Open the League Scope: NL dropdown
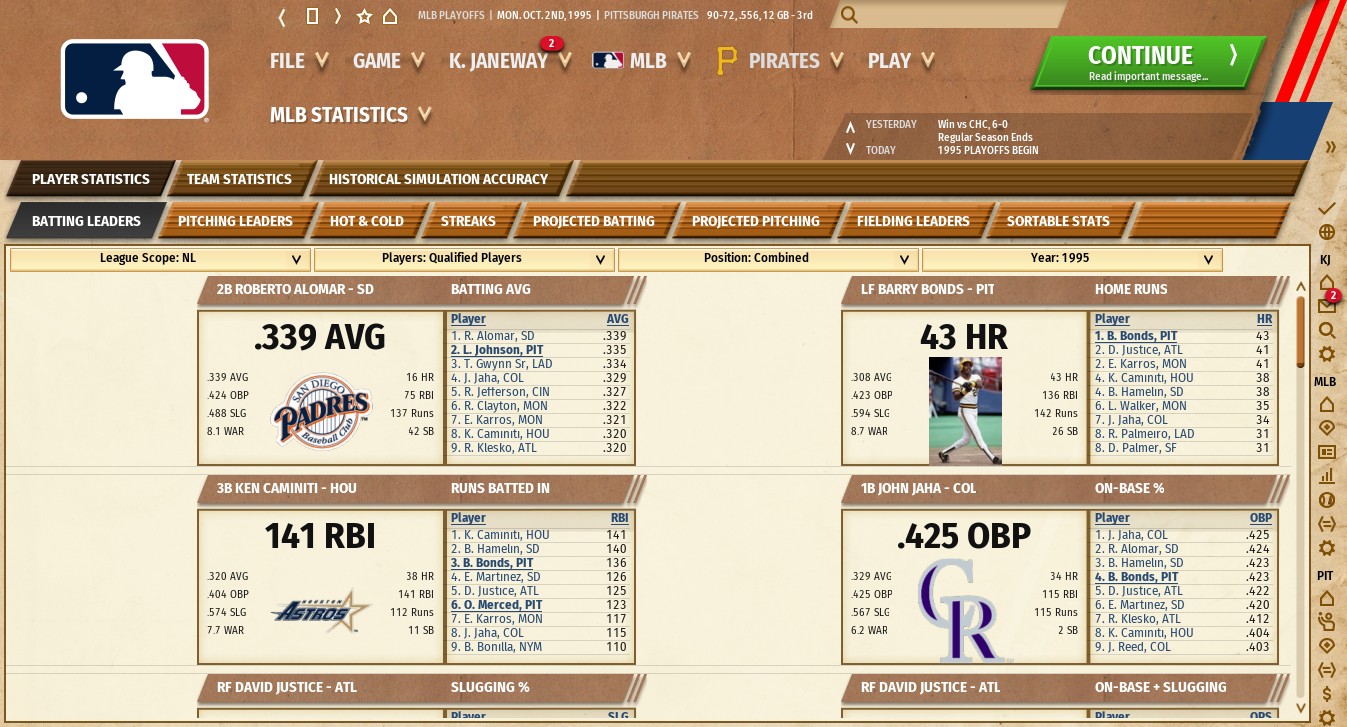 [160, 259]
